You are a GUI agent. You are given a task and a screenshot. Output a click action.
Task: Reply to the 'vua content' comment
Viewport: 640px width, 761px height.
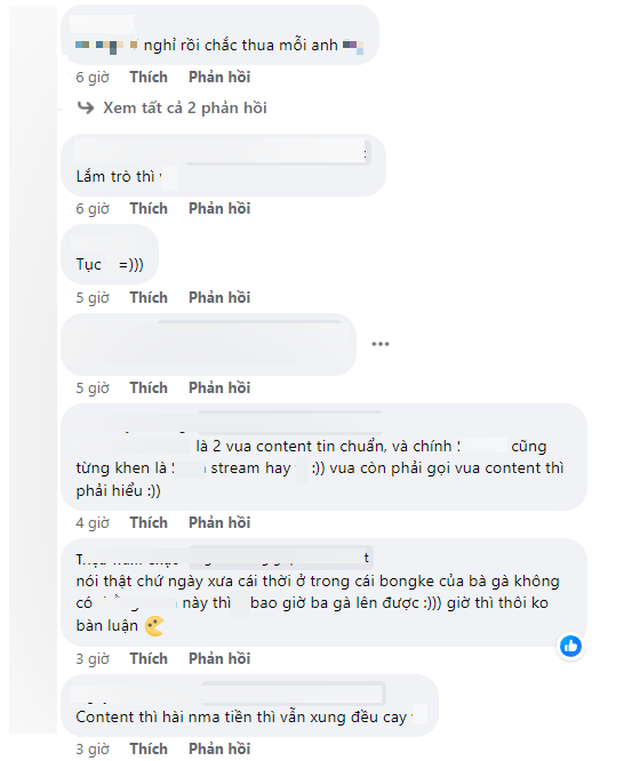[x=219, y=522]
